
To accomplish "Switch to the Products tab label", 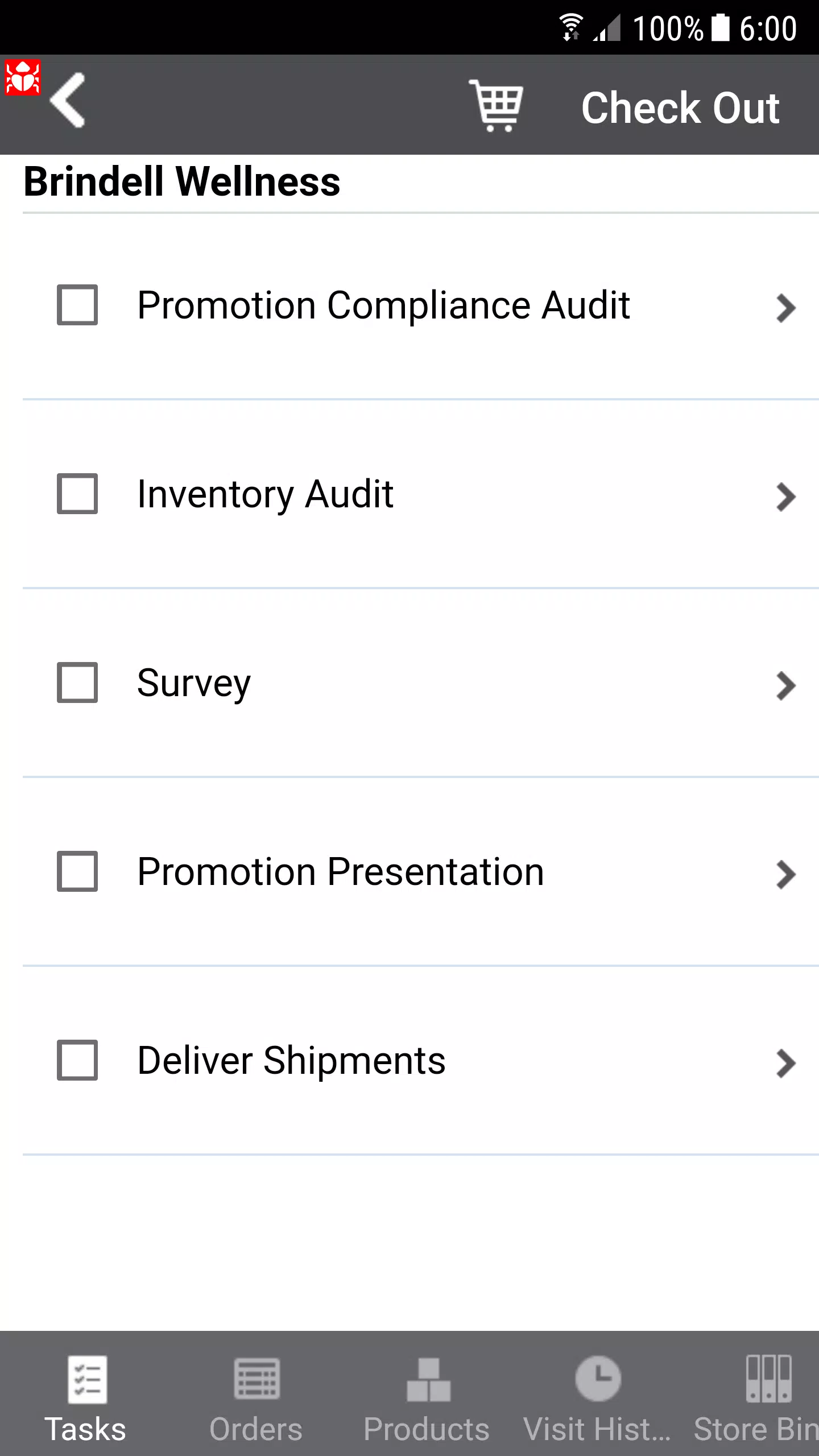I will tap(427, 1429).
